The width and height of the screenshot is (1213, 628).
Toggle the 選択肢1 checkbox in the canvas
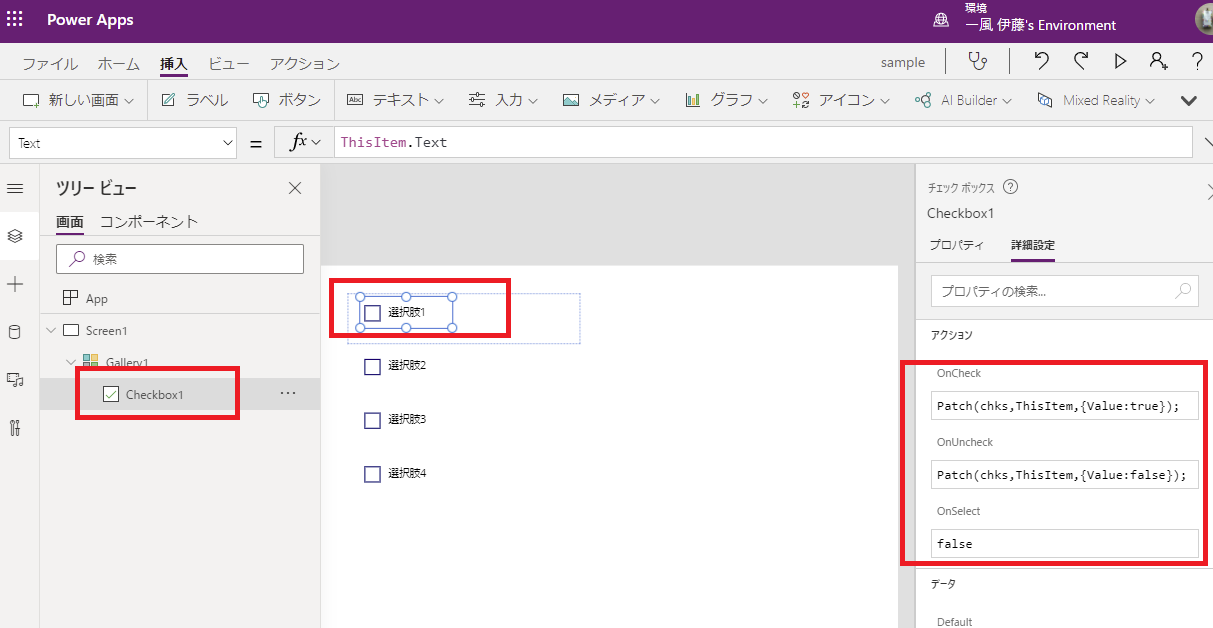[374, 312]
